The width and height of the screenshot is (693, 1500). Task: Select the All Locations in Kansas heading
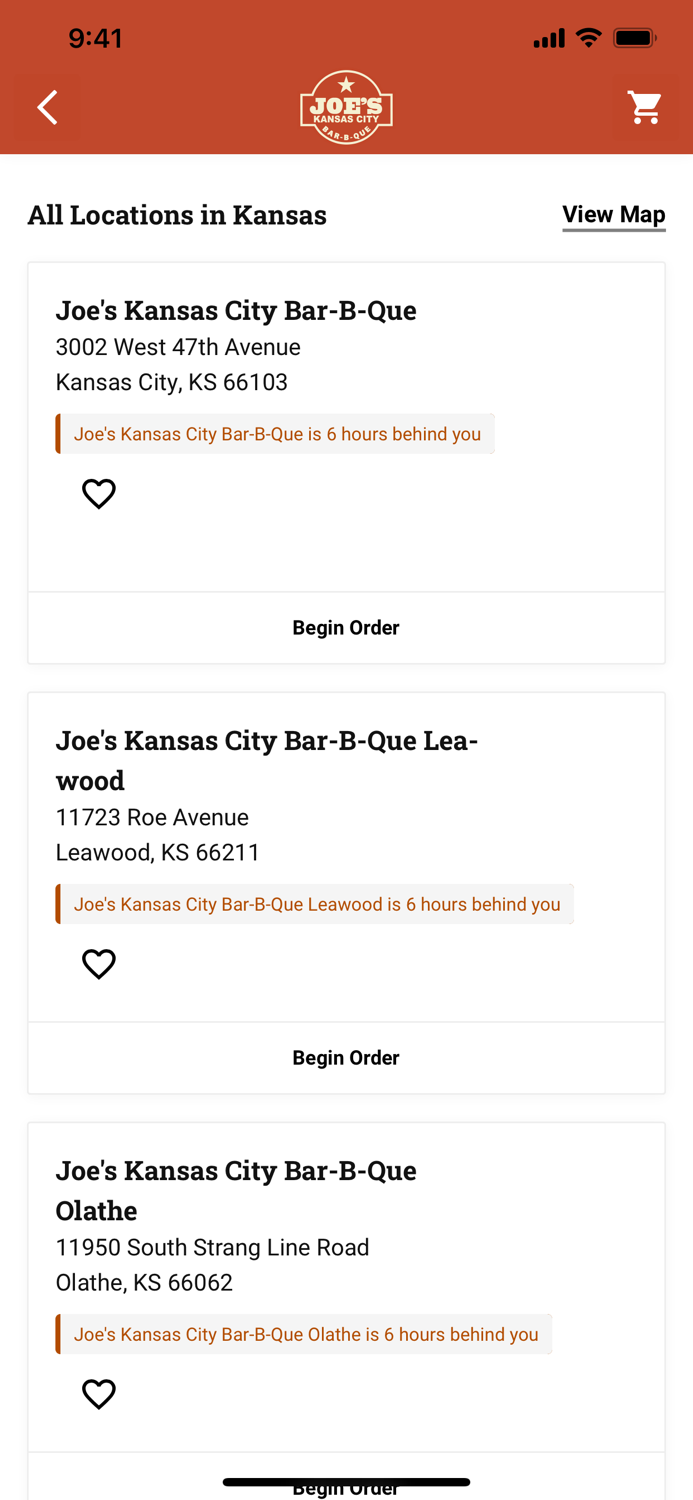click(x=177, y=214)
